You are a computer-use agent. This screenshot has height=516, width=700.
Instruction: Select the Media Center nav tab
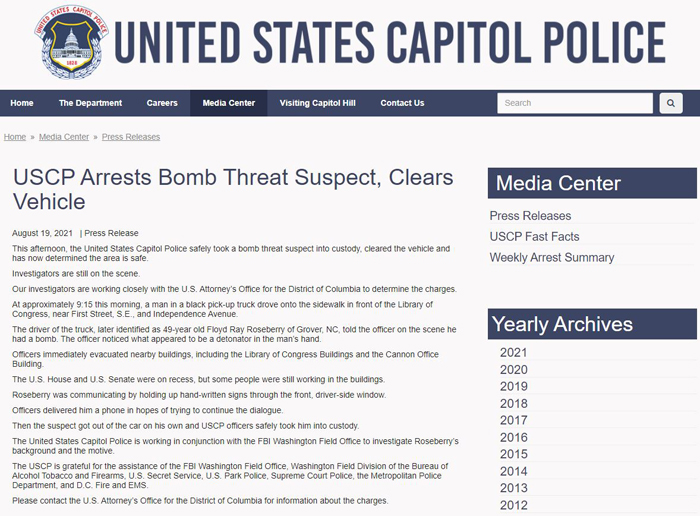point(229,103)
